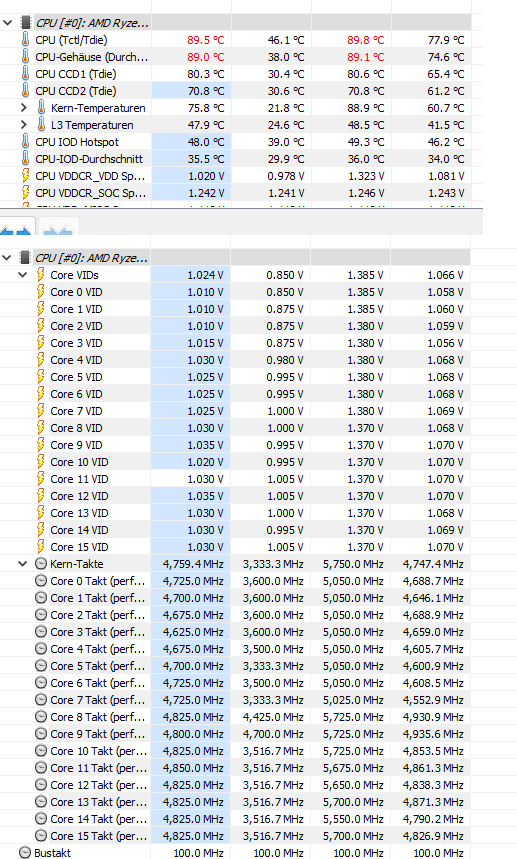The image size is (517, 859).
Task: Click the thermometer icon for CPU-IOD-Durchschnitt
Action: click(25, 158)
